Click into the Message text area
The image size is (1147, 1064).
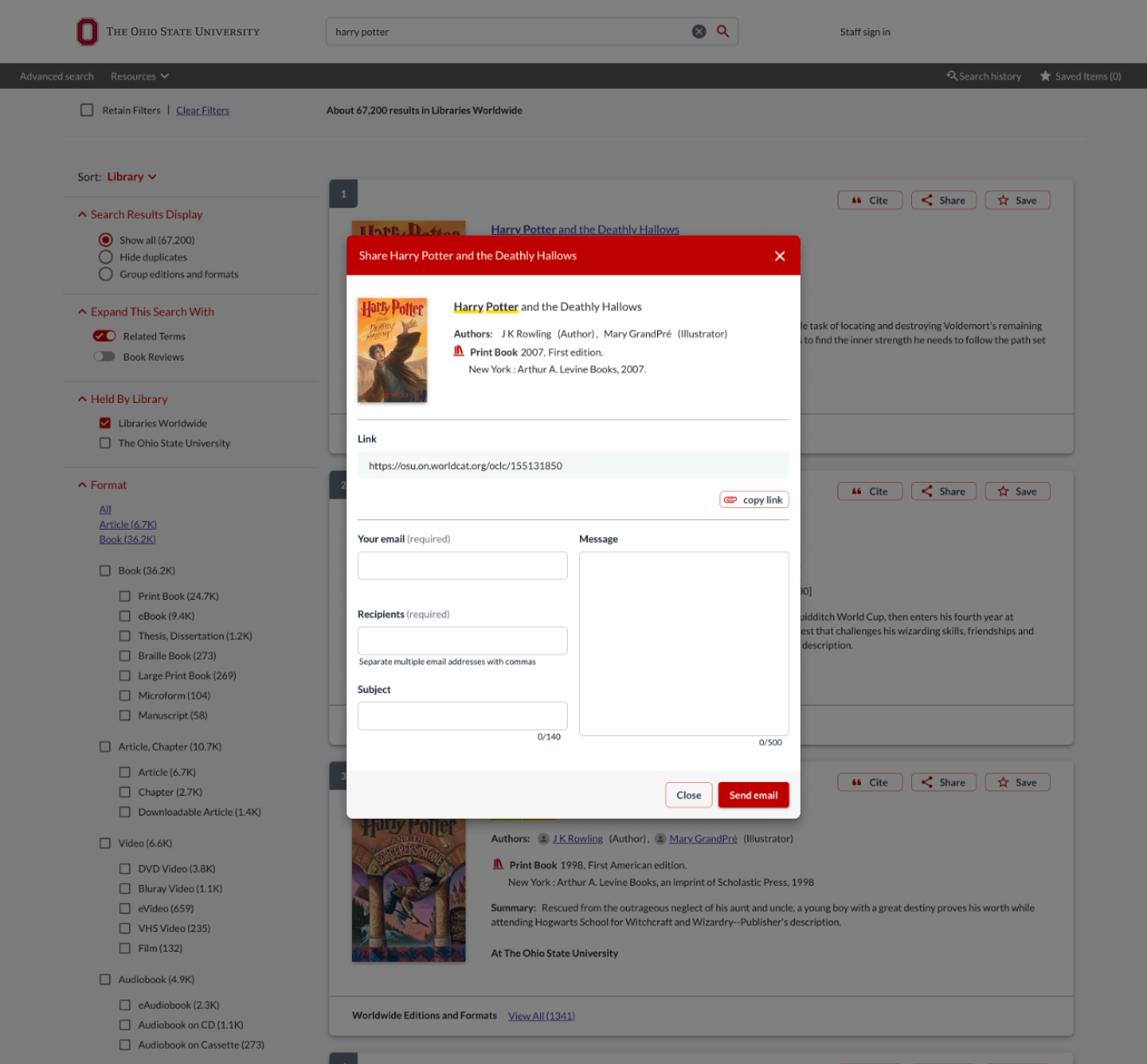[684, 643]
